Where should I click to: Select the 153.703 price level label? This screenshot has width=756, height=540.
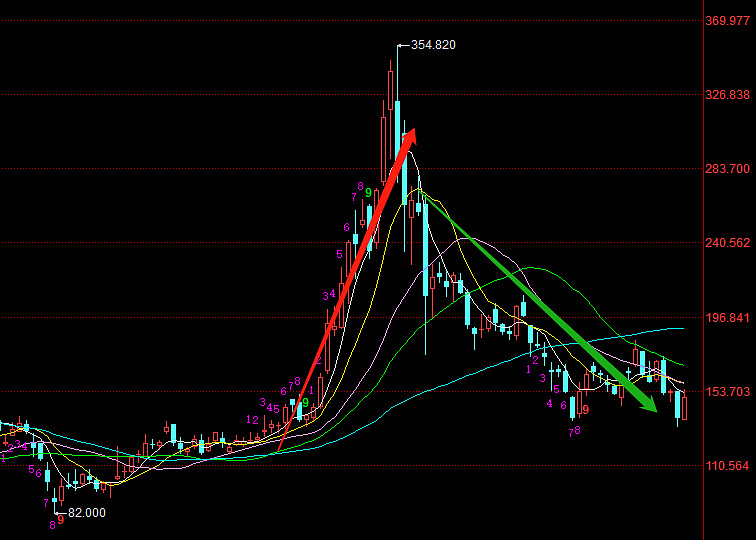(728, 392)
